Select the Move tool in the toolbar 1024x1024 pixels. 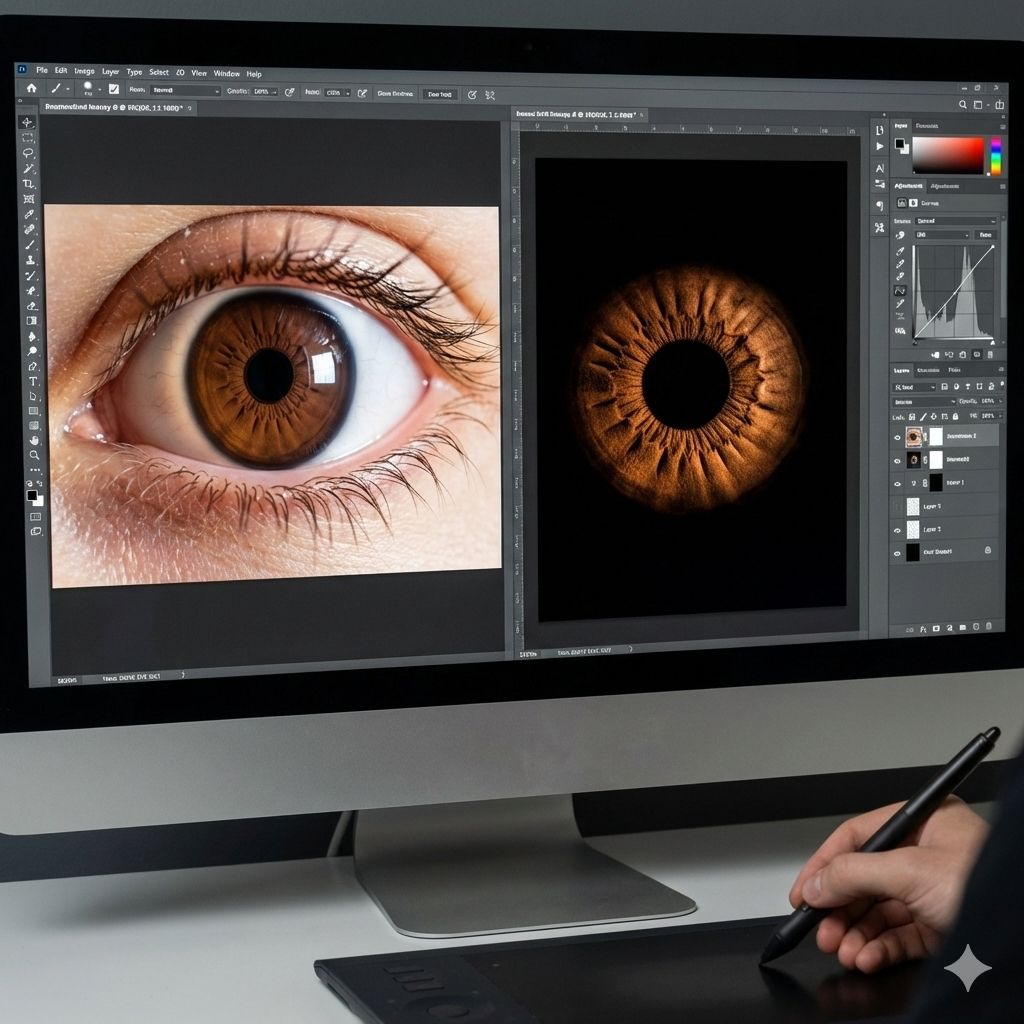point(27,122)
